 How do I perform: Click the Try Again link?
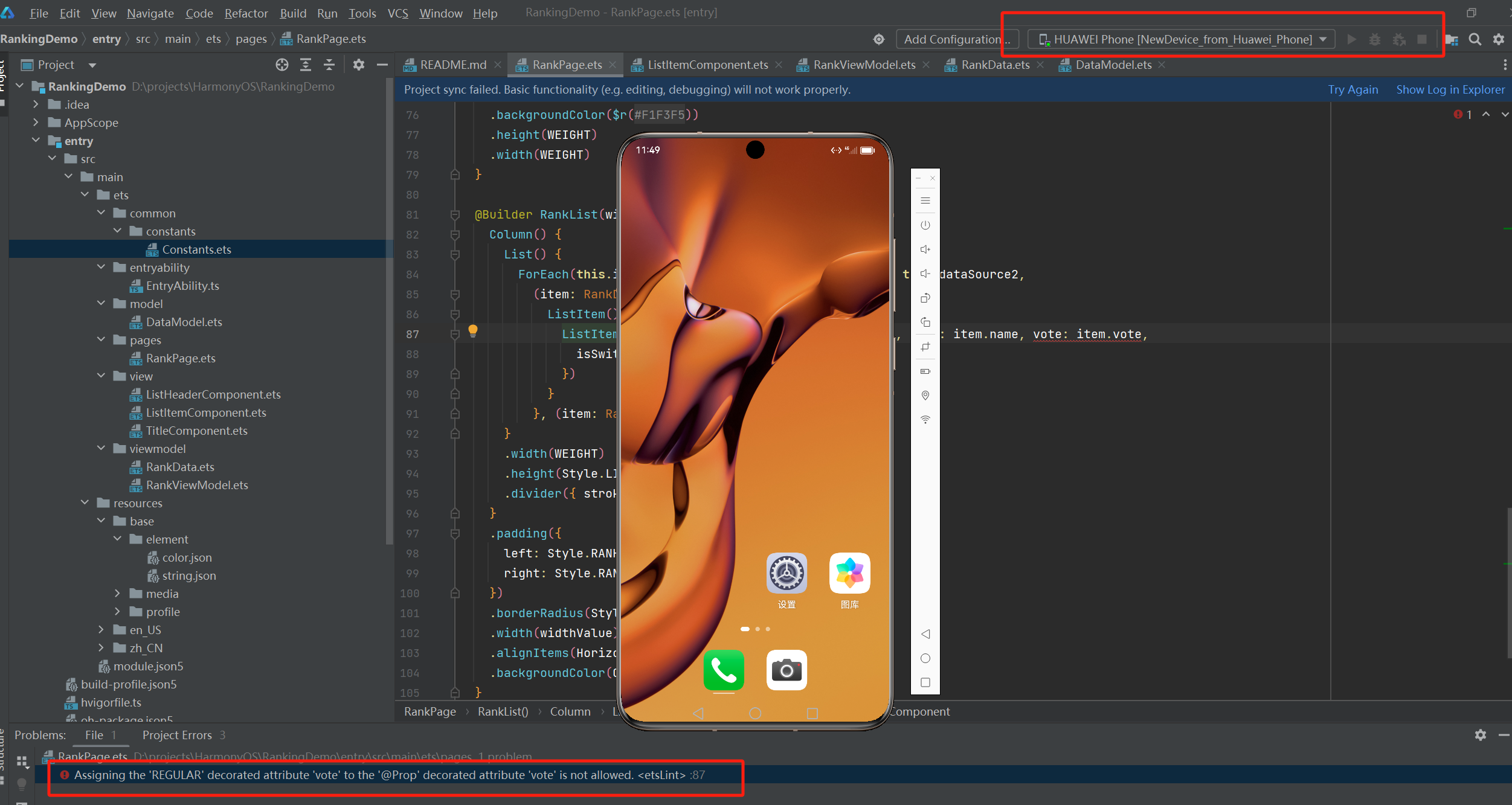1353,89
